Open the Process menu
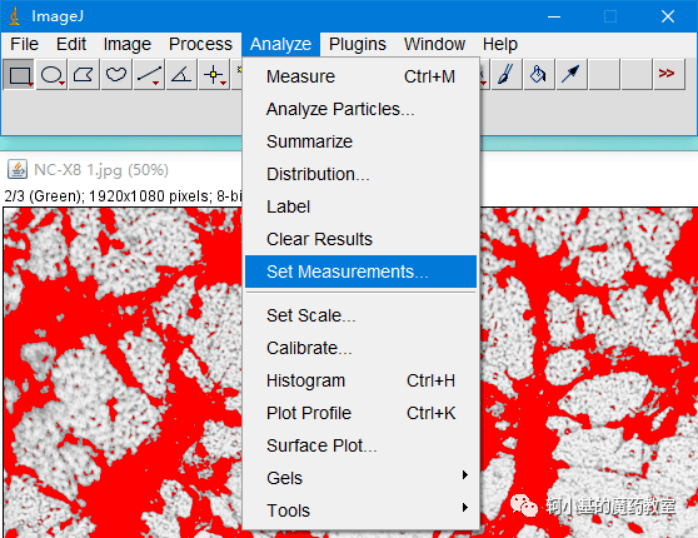The height and width of the screenshot is (538, 698). pos(200,44)
